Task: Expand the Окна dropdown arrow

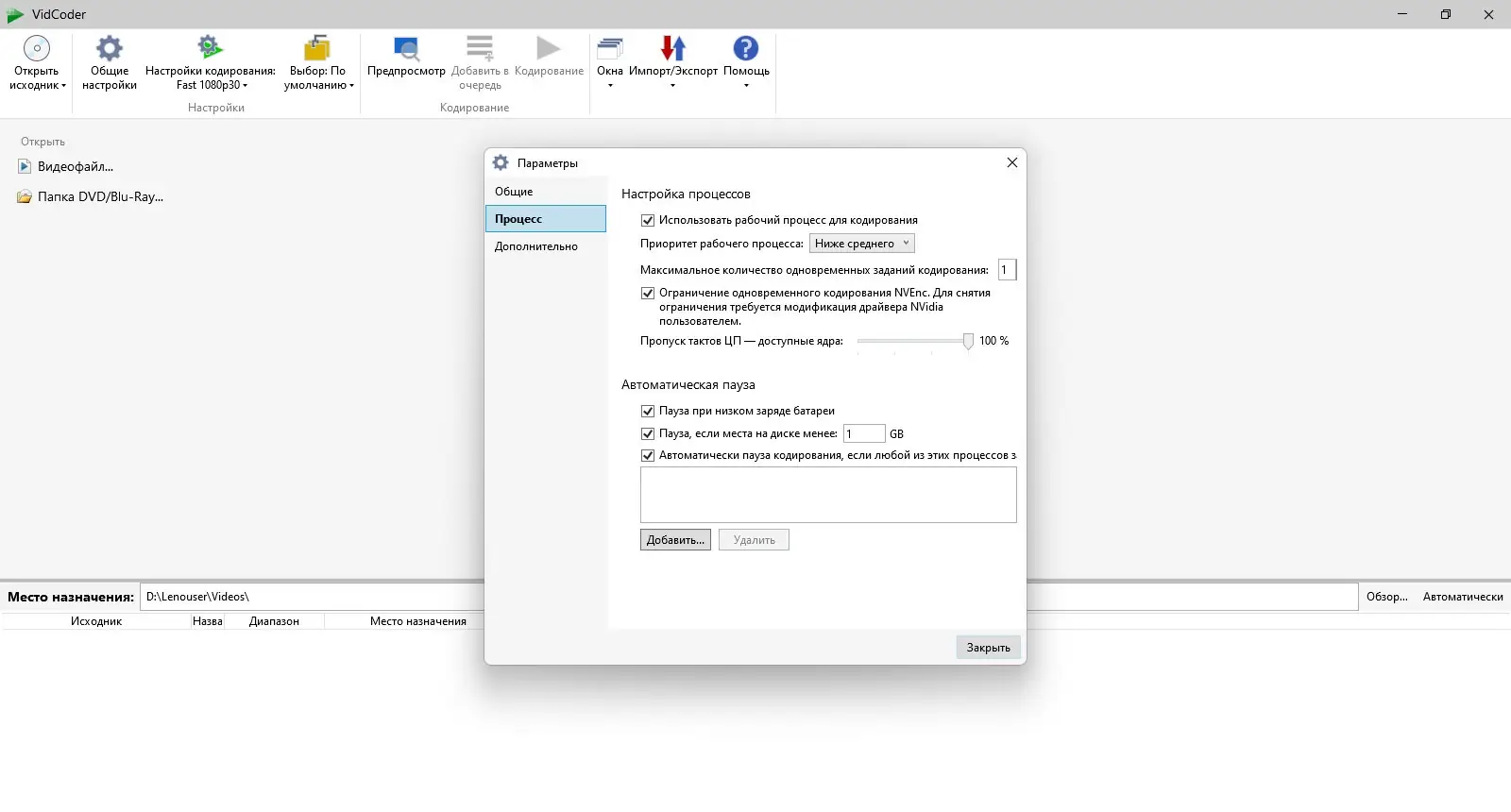Action: 610,86
